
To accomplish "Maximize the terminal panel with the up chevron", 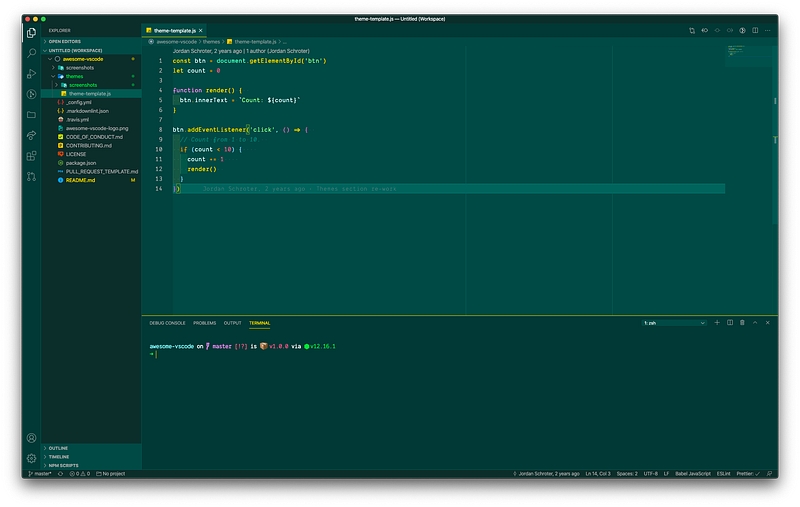I will pyautogui.click(x=755, y=323).
